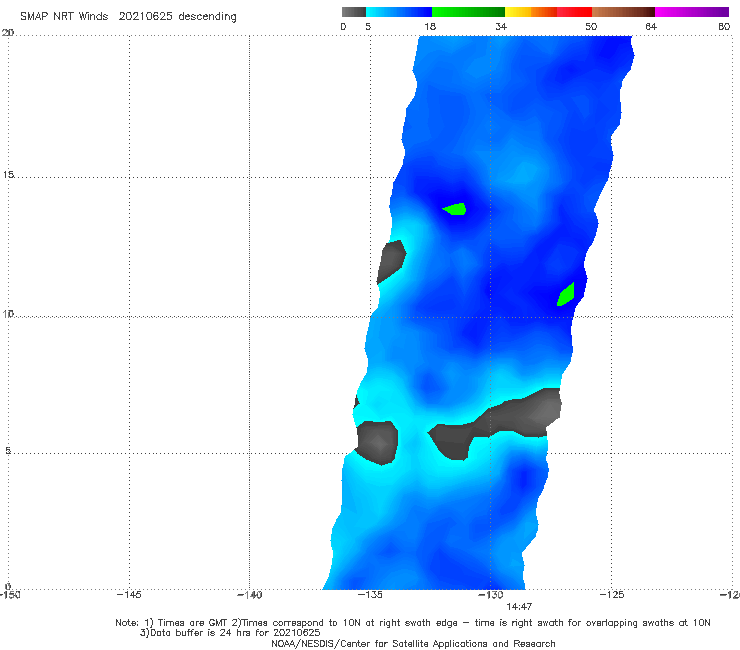Image resolution: width=740 pixels, height=650 pixels.
Task: Click the color bar label '50'
Action: (591, 27)
